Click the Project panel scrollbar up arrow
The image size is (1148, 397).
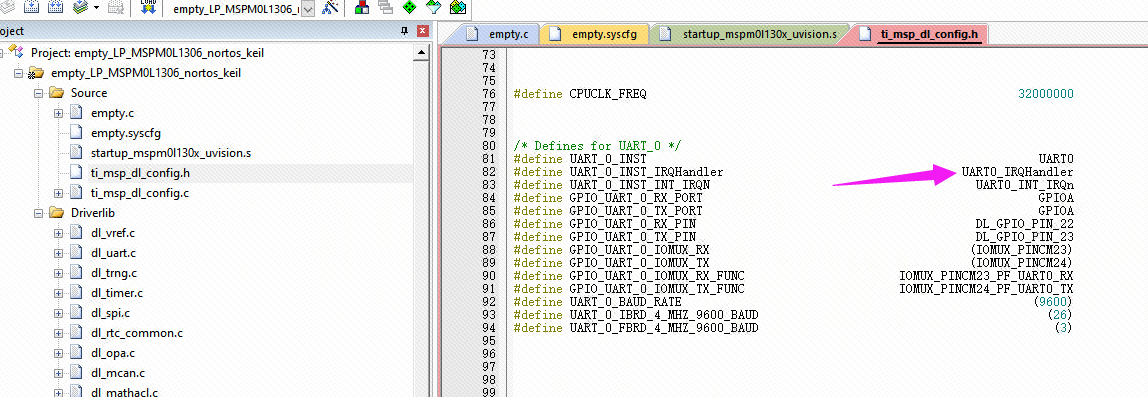[422, 53]
